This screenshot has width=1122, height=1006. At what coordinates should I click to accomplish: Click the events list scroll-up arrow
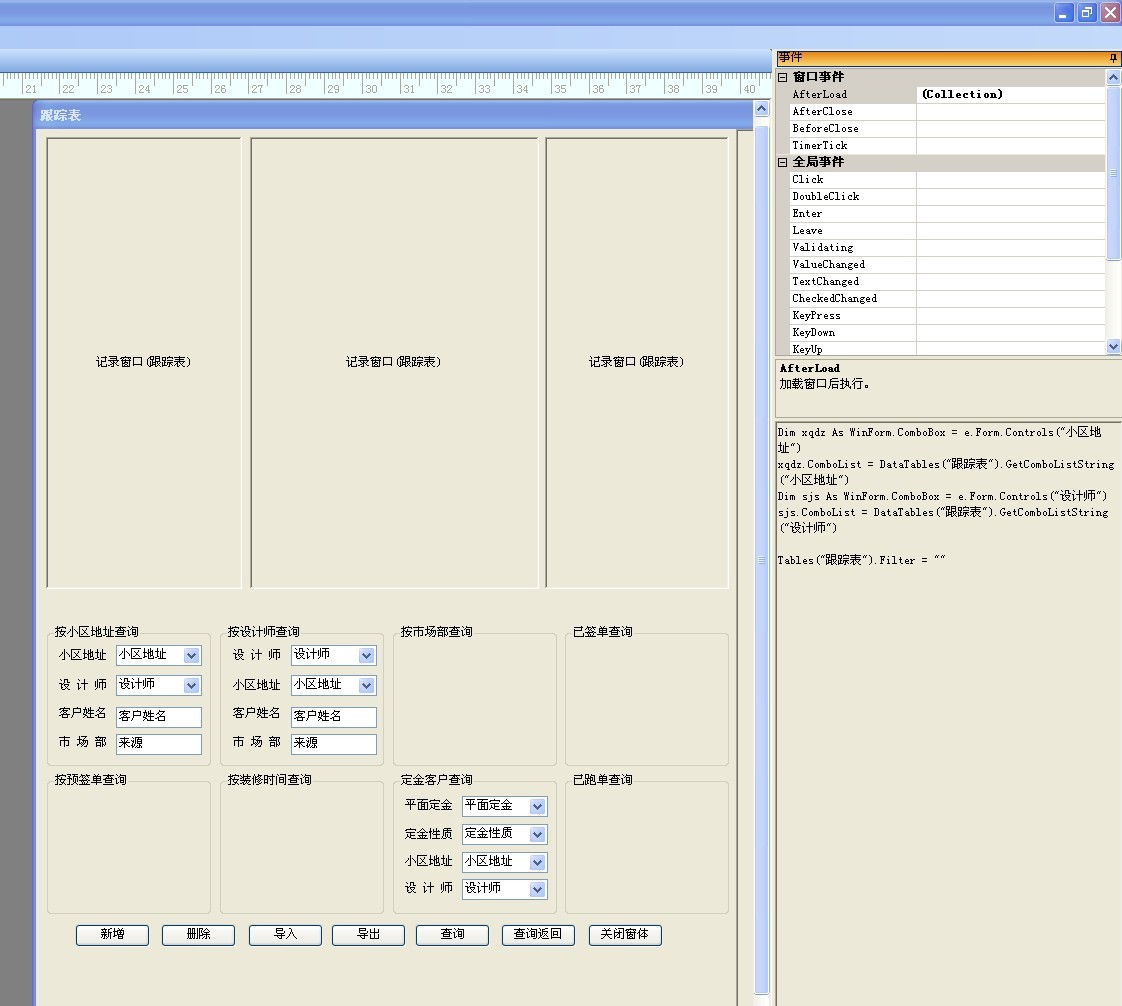click(x=1113, y=77)
